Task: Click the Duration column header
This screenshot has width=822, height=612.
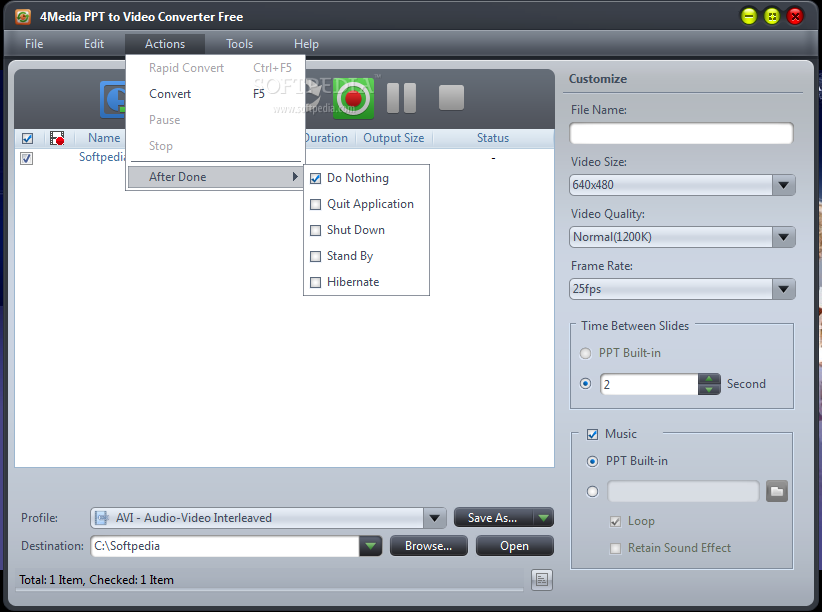Action: coord(326,138)
